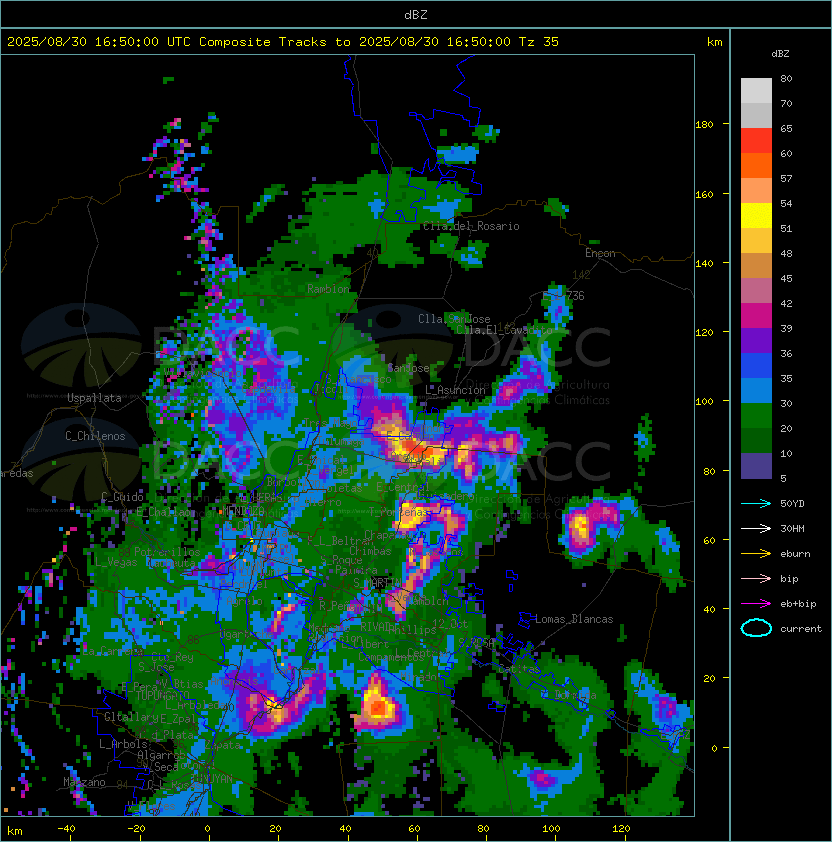Click the pink bip arrow in legend
The height and width of the screenshot is (842, 832).
click(756, 578)
